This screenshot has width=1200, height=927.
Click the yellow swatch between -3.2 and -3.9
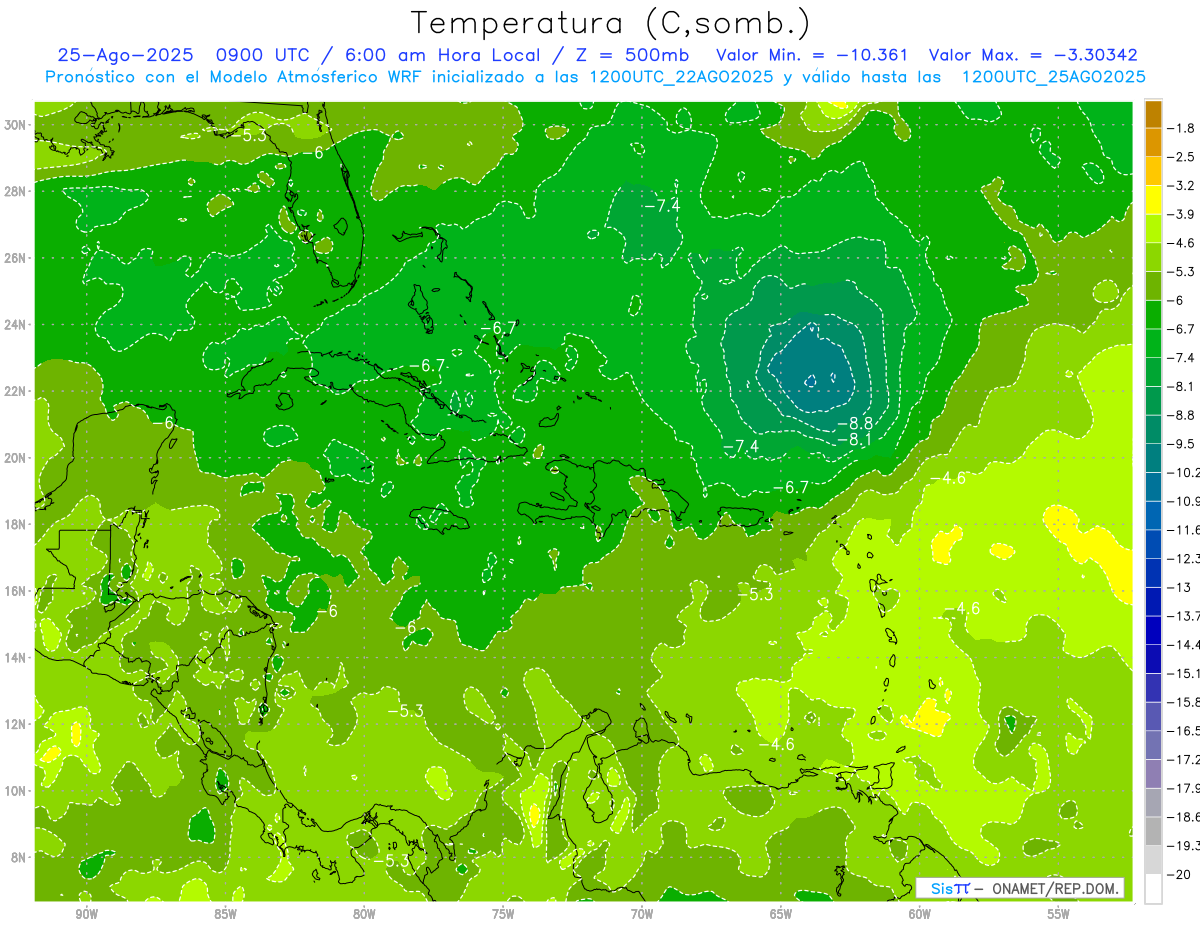pos(1153,200)
